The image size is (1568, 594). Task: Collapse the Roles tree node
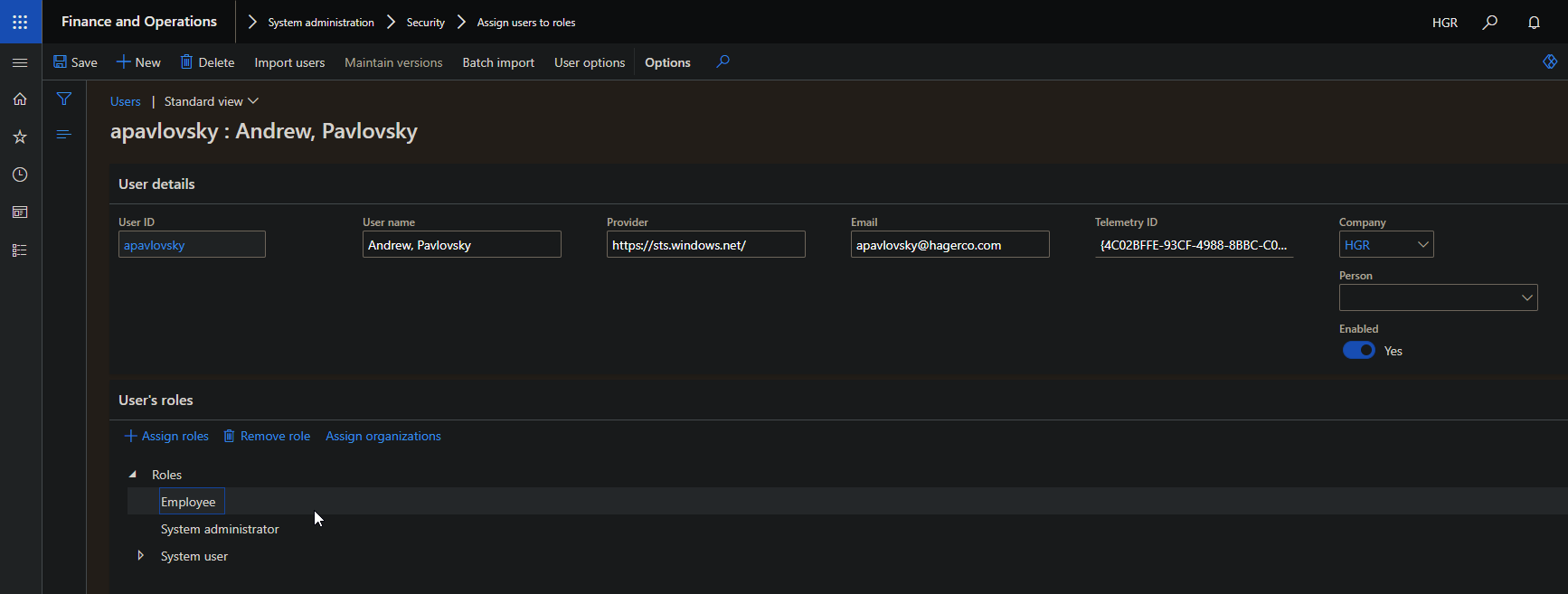pyautogui.click(x=133, y=474)
